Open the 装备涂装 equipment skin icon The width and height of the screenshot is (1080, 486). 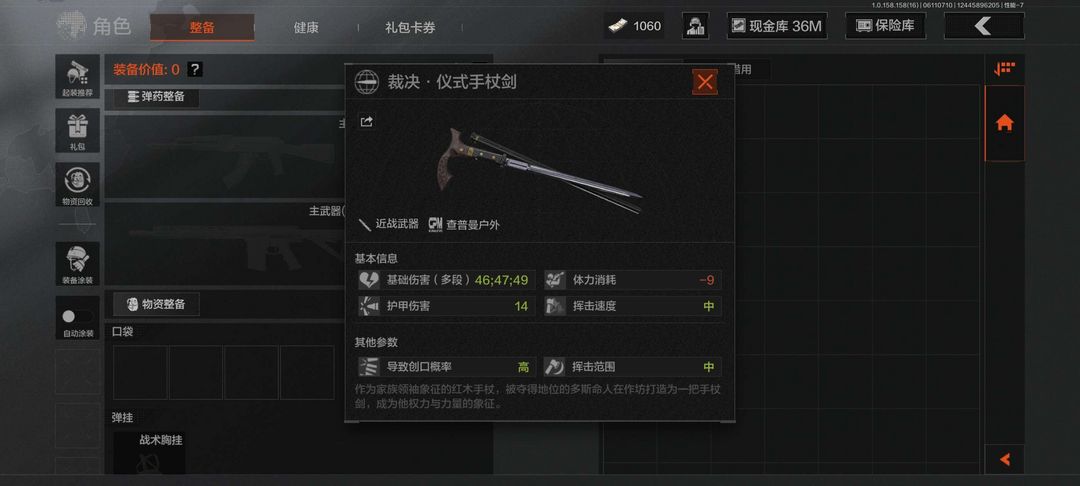(x=77, y=264)
